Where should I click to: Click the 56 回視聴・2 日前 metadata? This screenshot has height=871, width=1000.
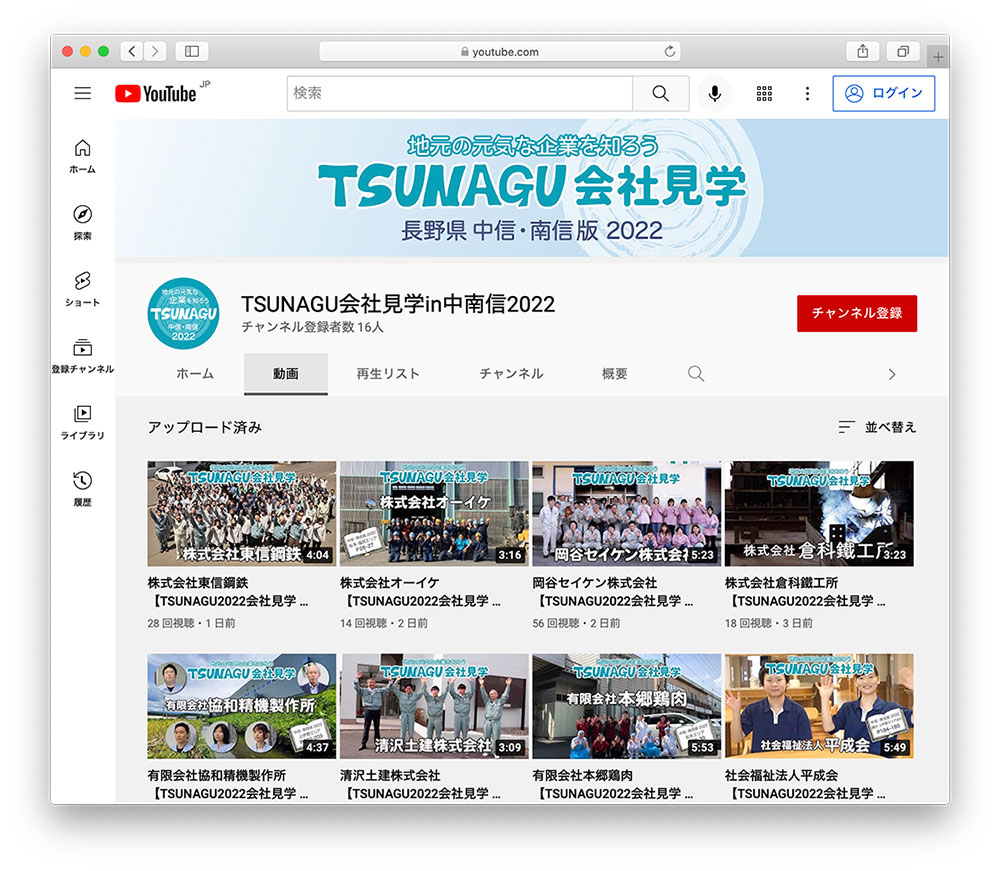577,623
